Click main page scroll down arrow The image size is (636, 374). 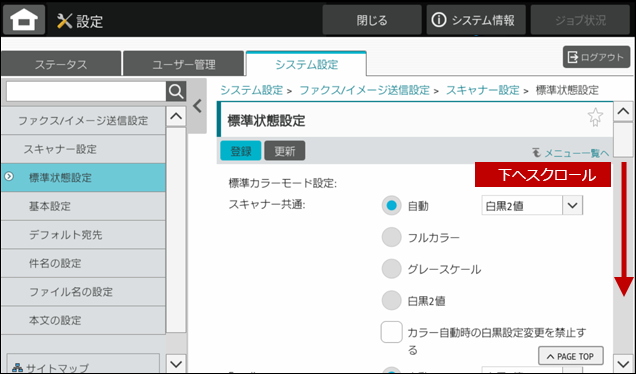[623, 363]
